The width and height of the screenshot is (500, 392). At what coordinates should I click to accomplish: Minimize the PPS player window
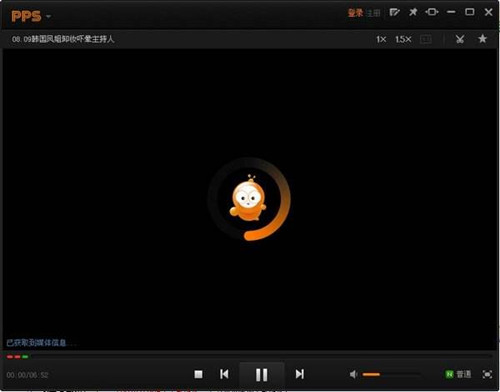coord(451,12)
